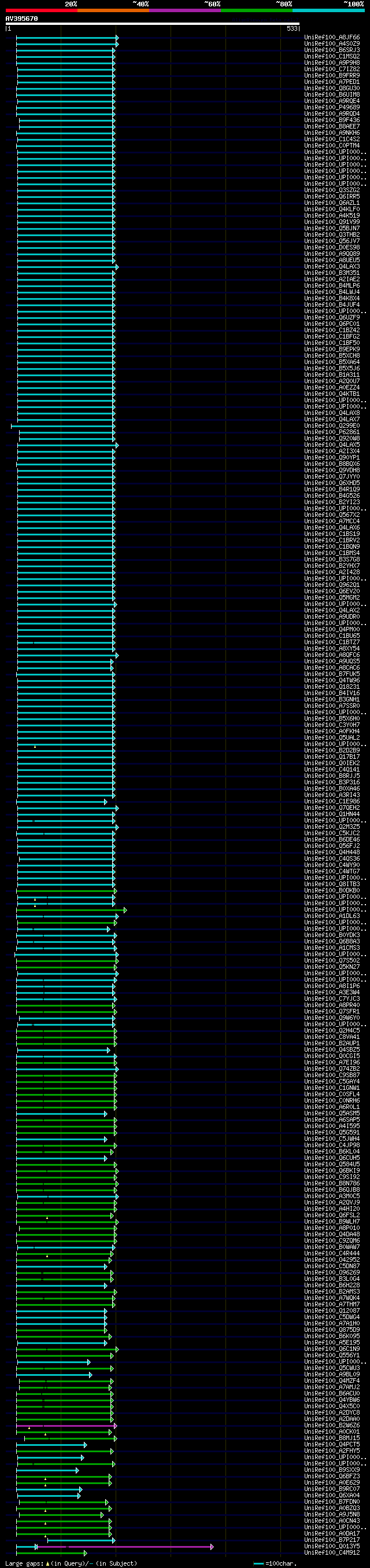Screen dimensions: 370x1568
Task: Click hit label UniRef100_Q90YP1
Action: point(332,458)
